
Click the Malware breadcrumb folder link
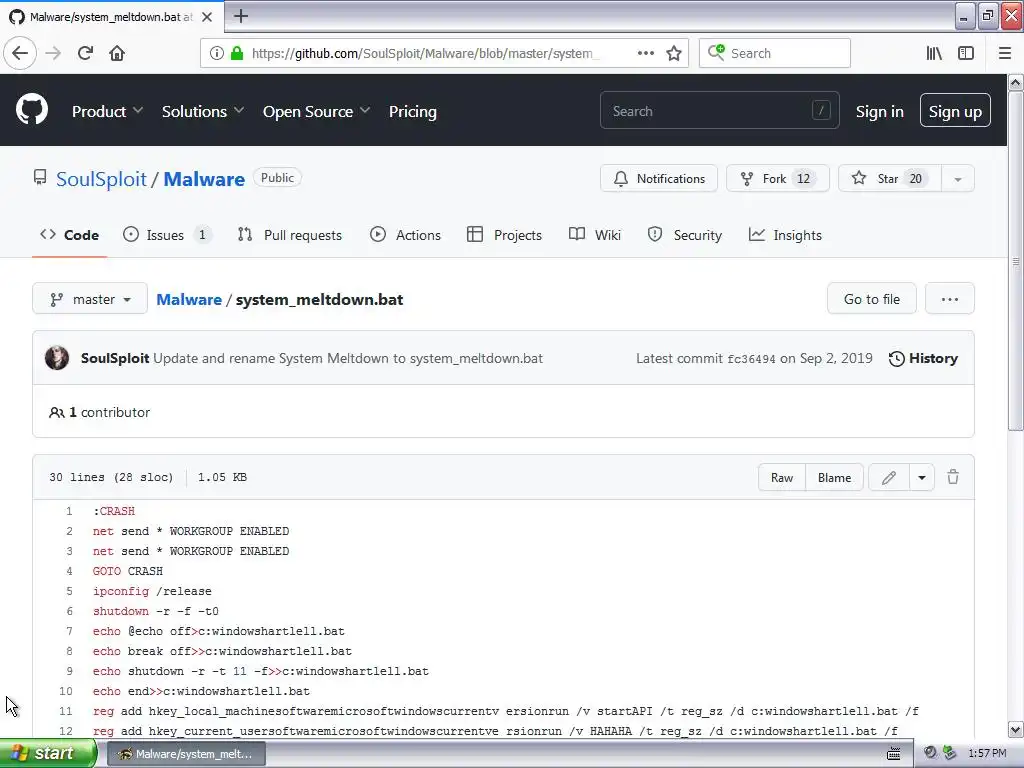click(x=189, y=299)
